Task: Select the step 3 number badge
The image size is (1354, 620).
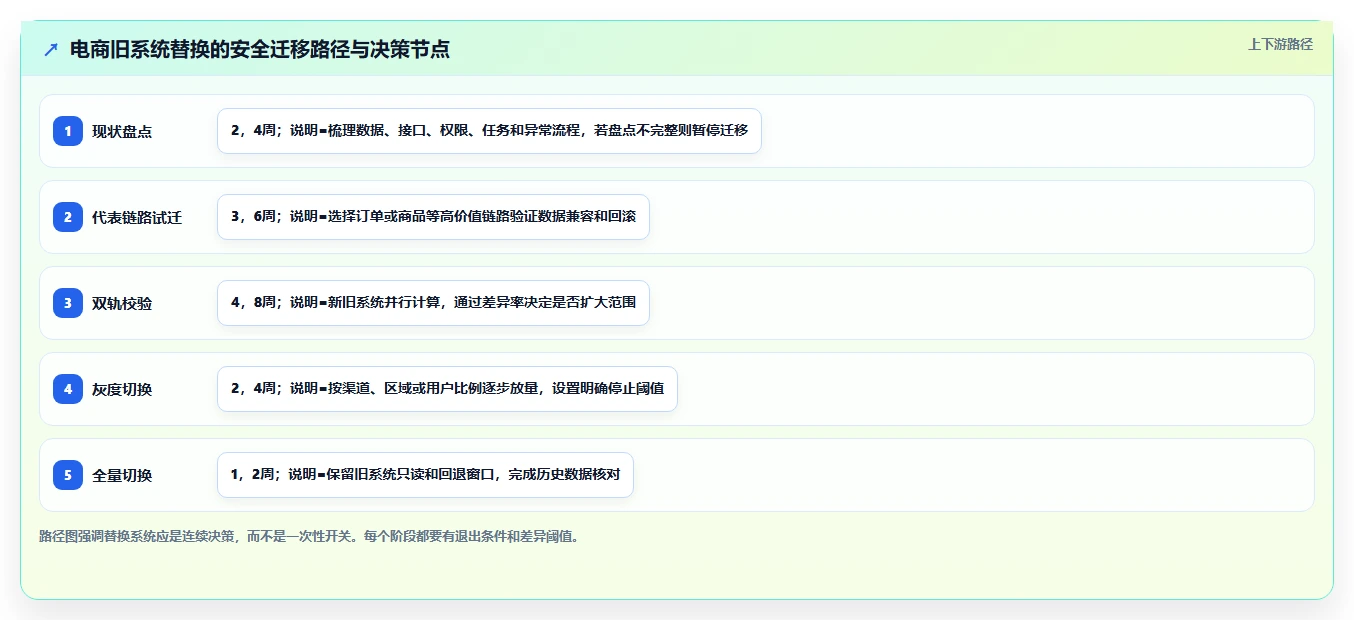Action: click(x=68, y=303)
